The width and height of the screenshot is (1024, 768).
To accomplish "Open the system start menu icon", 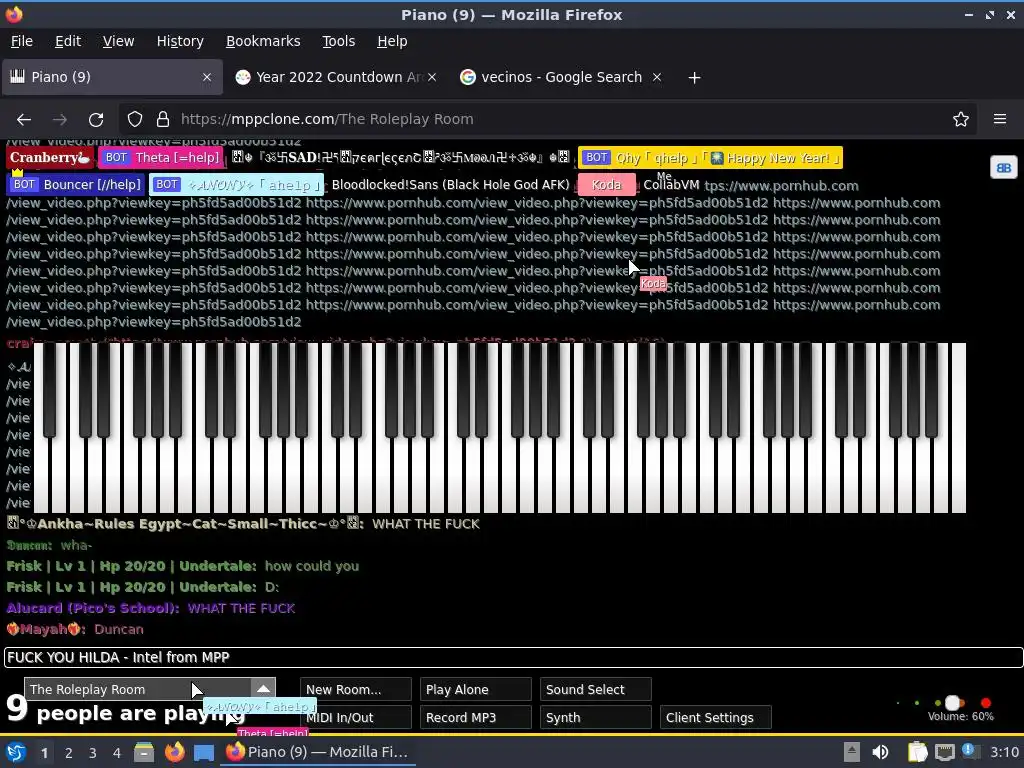I will coord(15,752).
